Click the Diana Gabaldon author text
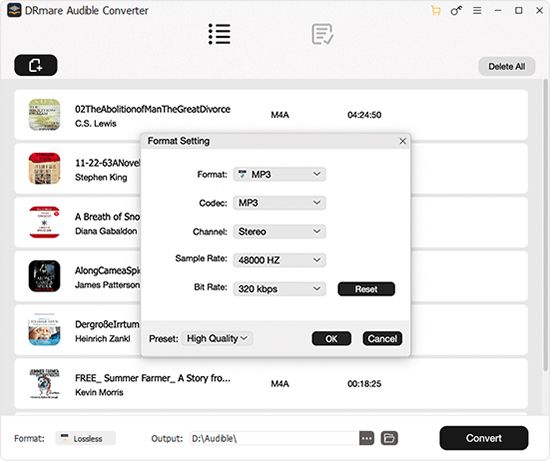This screenshot has width=550, height=461. (106, 231)
